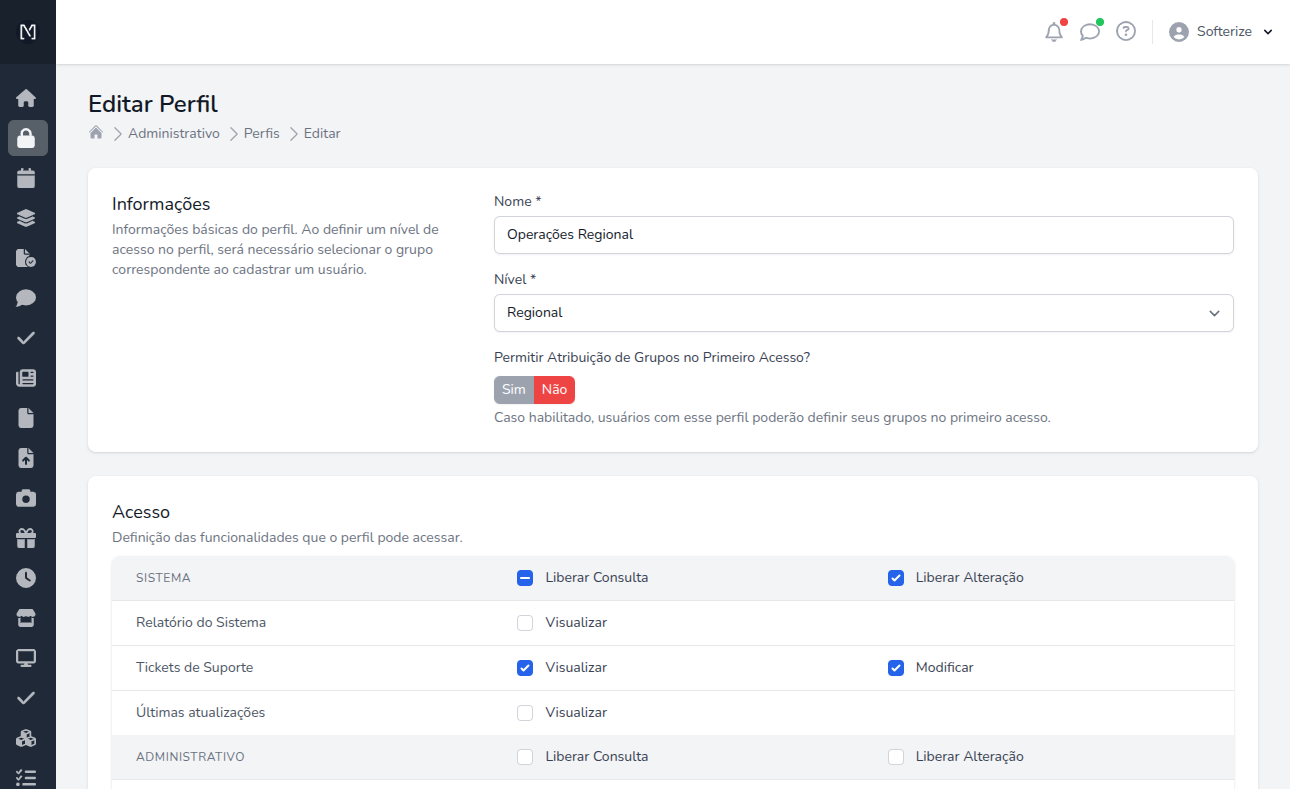
Task: Navigate to Perfis breadcrumb link
Action: point(262,133)
